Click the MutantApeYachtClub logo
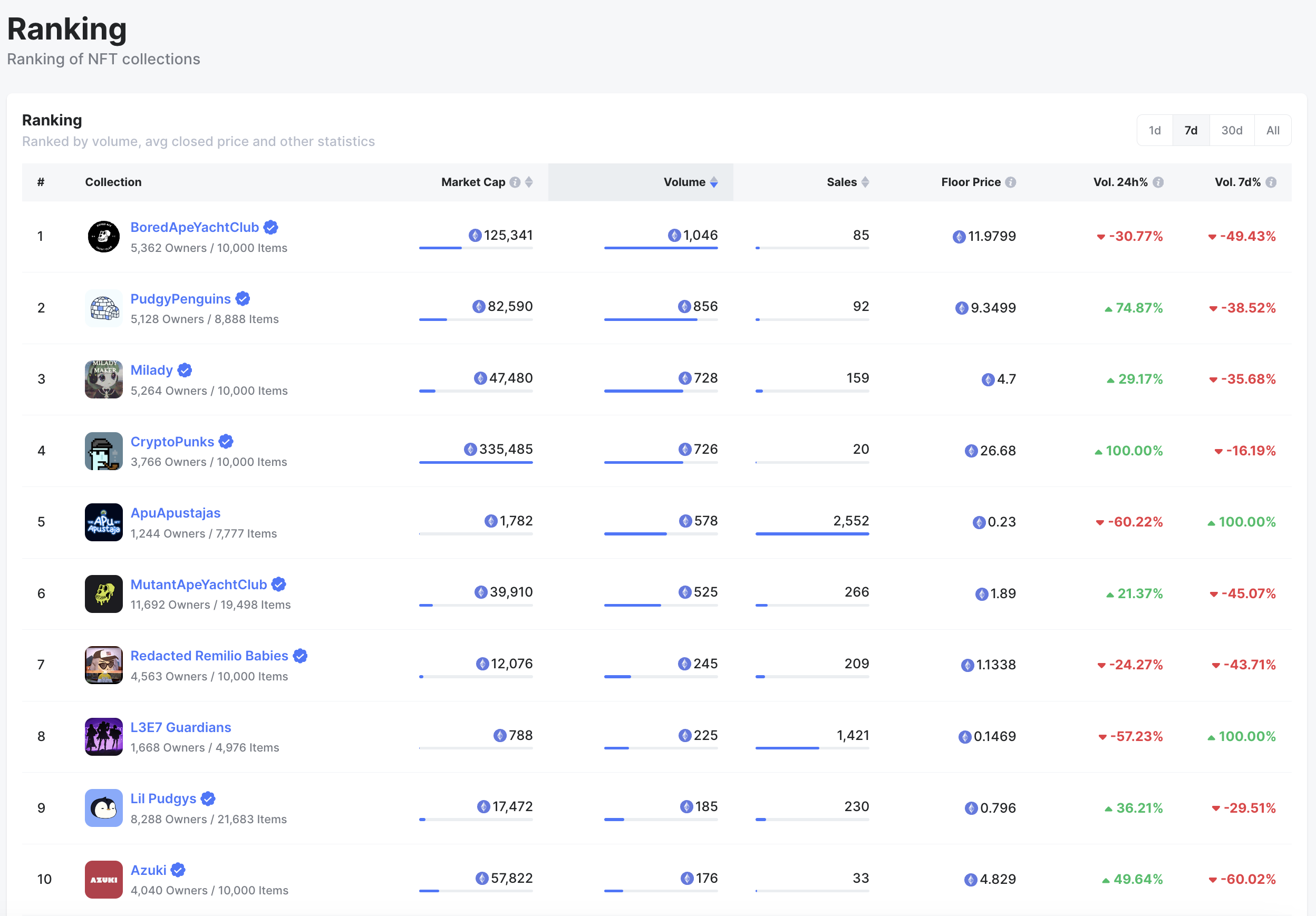This screenshot has width=1316, height=916. (104, 593)
